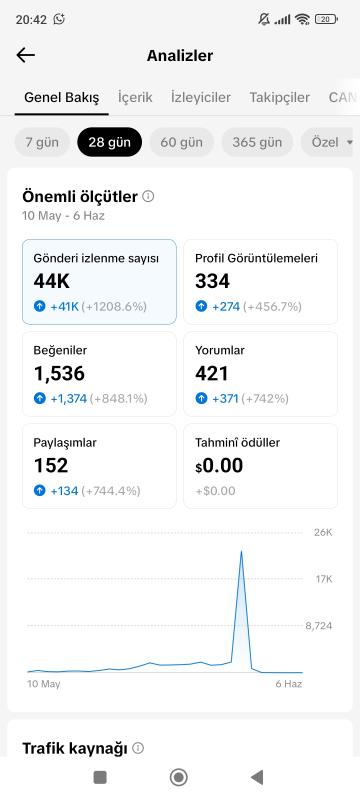The image size is (360, 800).
Task: Select the Beğeniler metric card
Action: (99, 374)
